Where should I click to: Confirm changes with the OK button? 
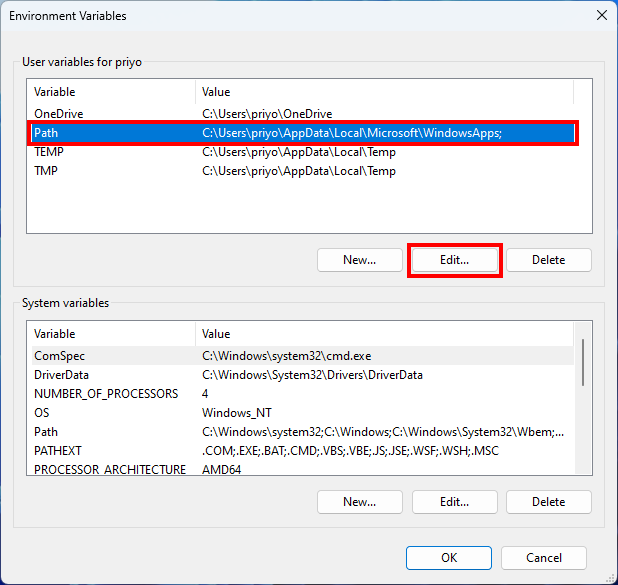point(449,558)
